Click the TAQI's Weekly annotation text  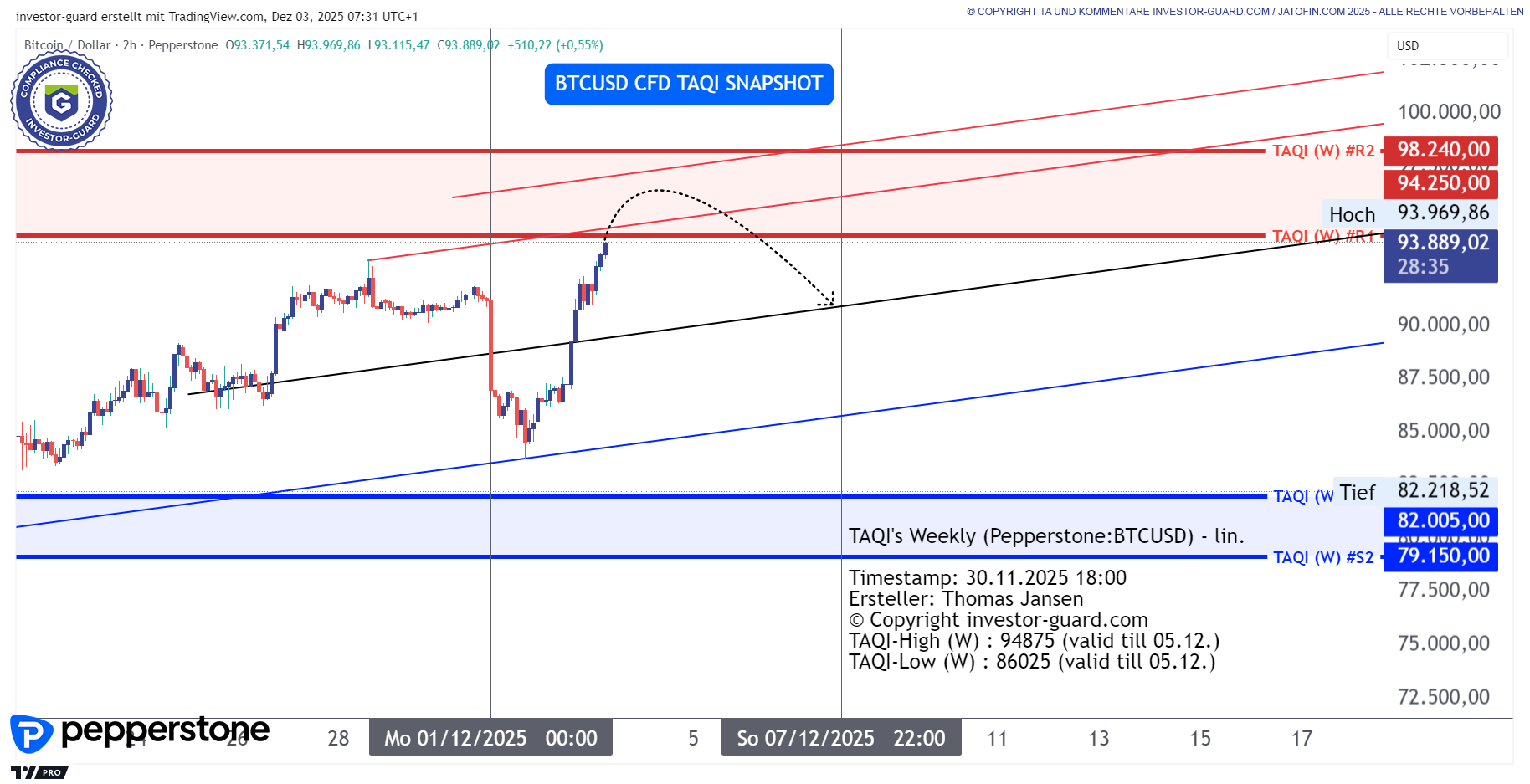(x=1046, y=535)
